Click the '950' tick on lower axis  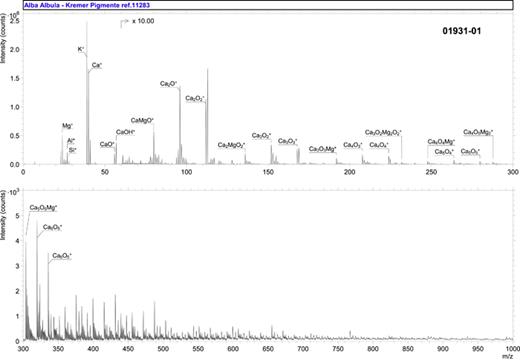[x=478, y=349]
